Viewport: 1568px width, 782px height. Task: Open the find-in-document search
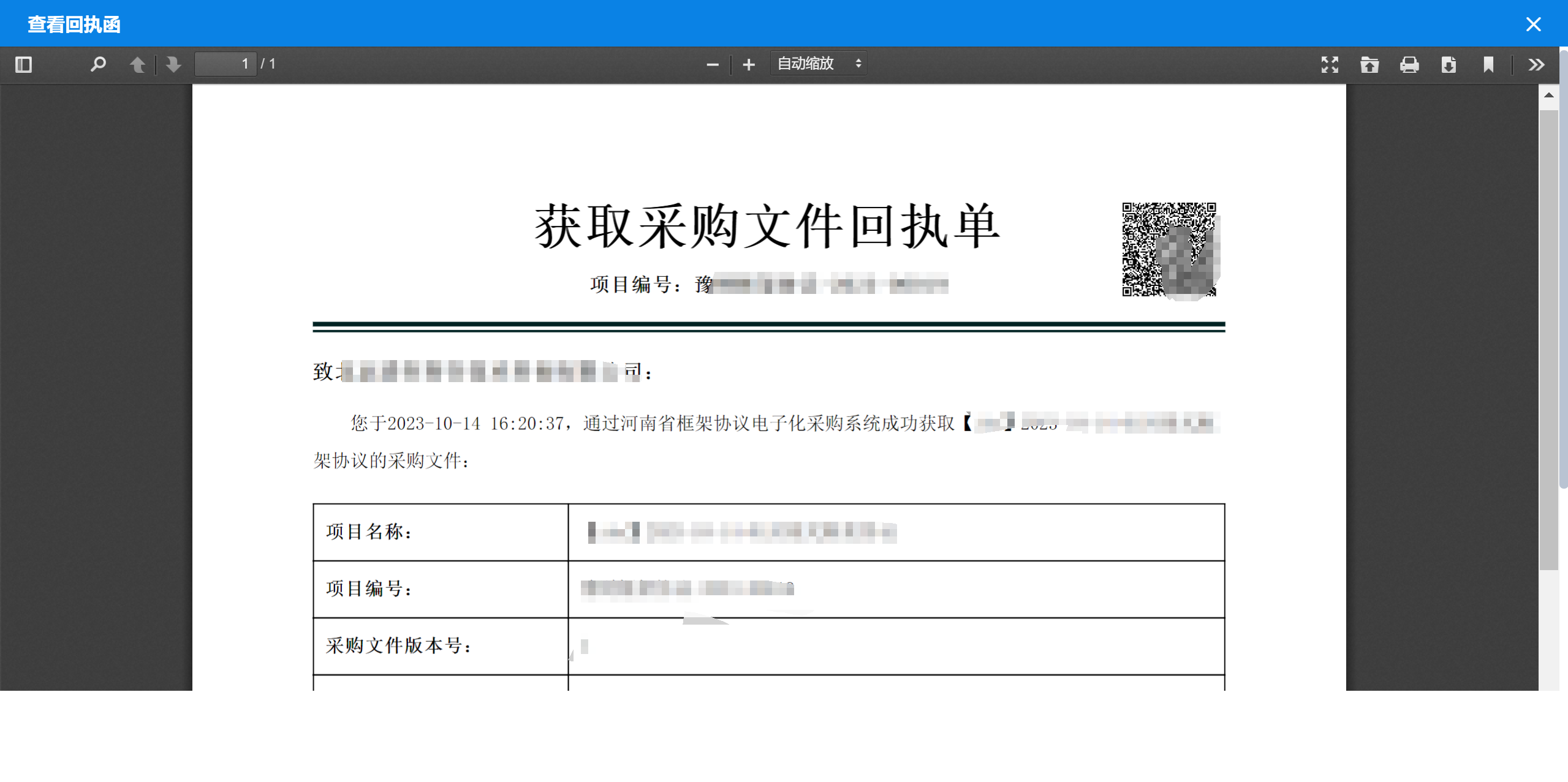pyautogui.click(x=98, y=64)
